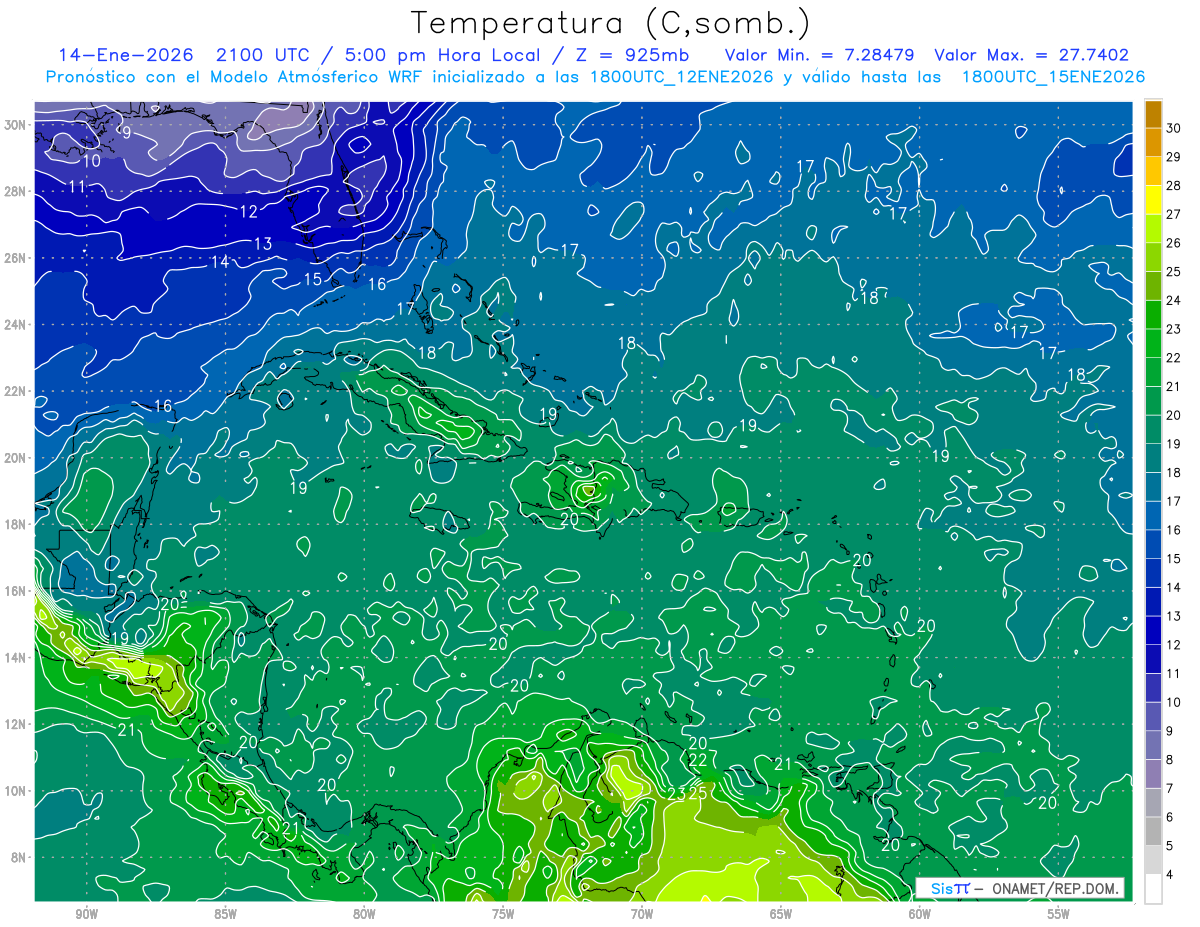The width and height of the screenshot is (1200, 927).
Task: Click the '1800UTC_15ENE2026' valid-until time text
Action: coord(1052,77)
